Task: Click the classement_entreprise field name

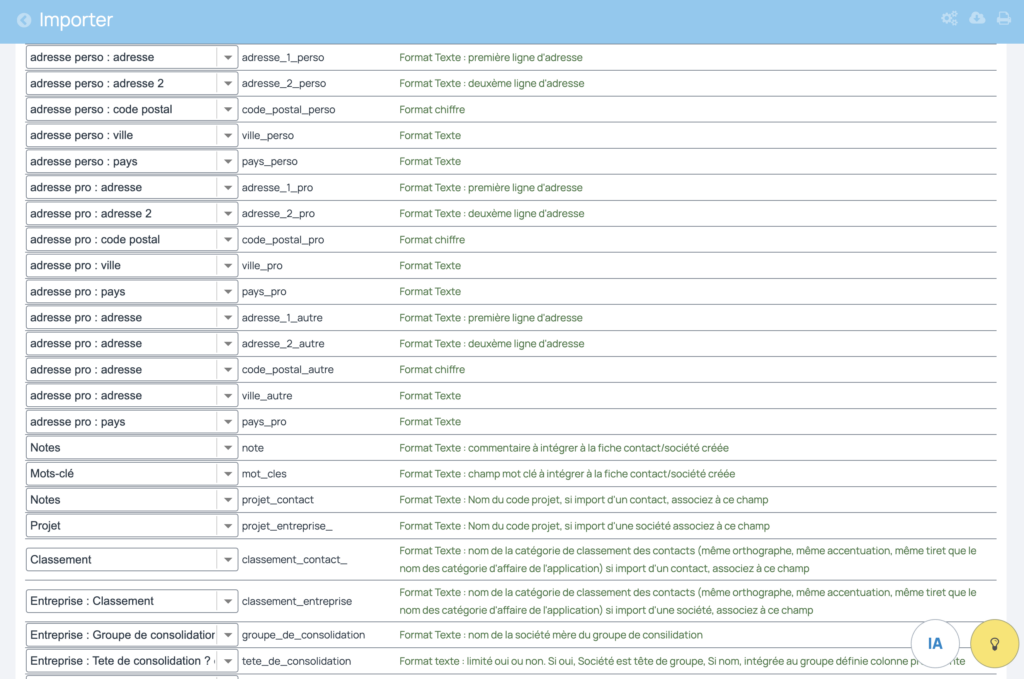Action: click(296, 601)
